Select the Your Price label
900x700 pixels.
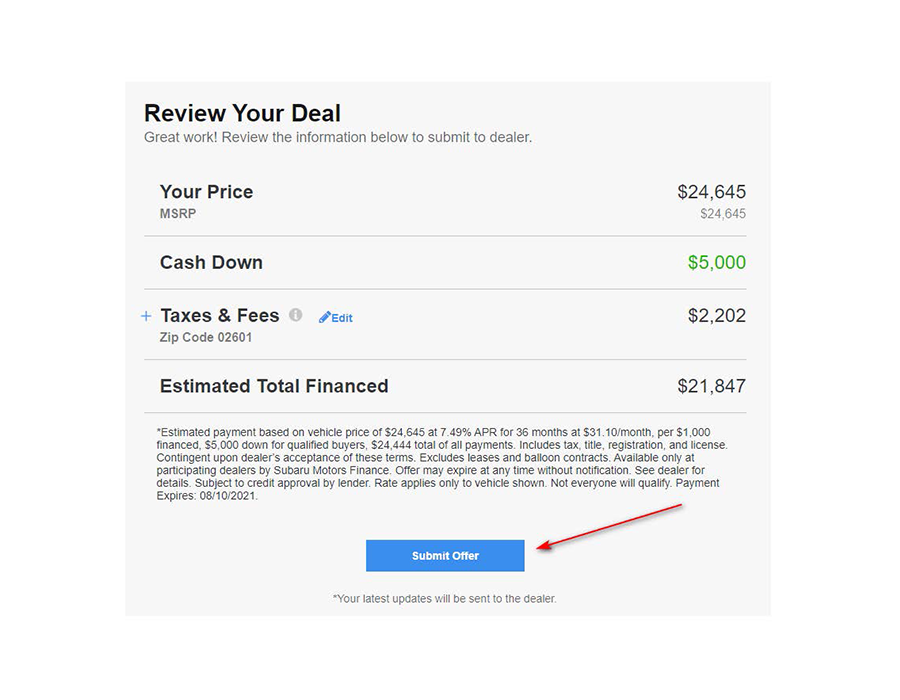[206, 192]
